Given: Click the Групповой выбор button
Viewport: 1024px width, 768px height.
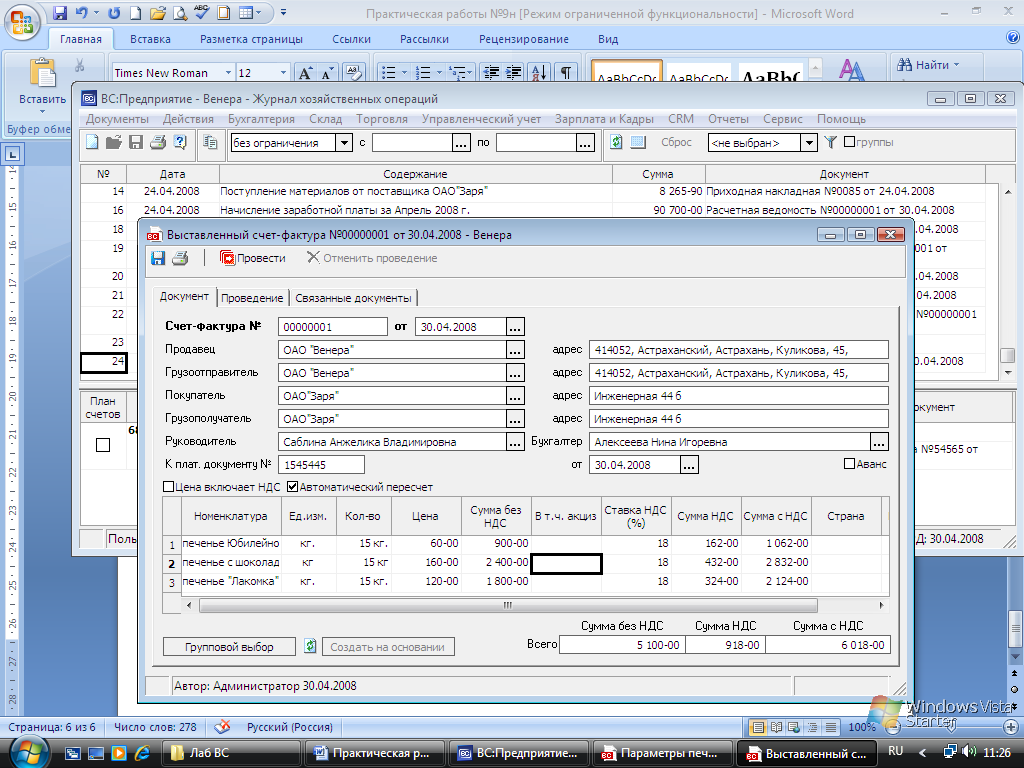Looking at the screenshot, I should (x=229, y=647).
